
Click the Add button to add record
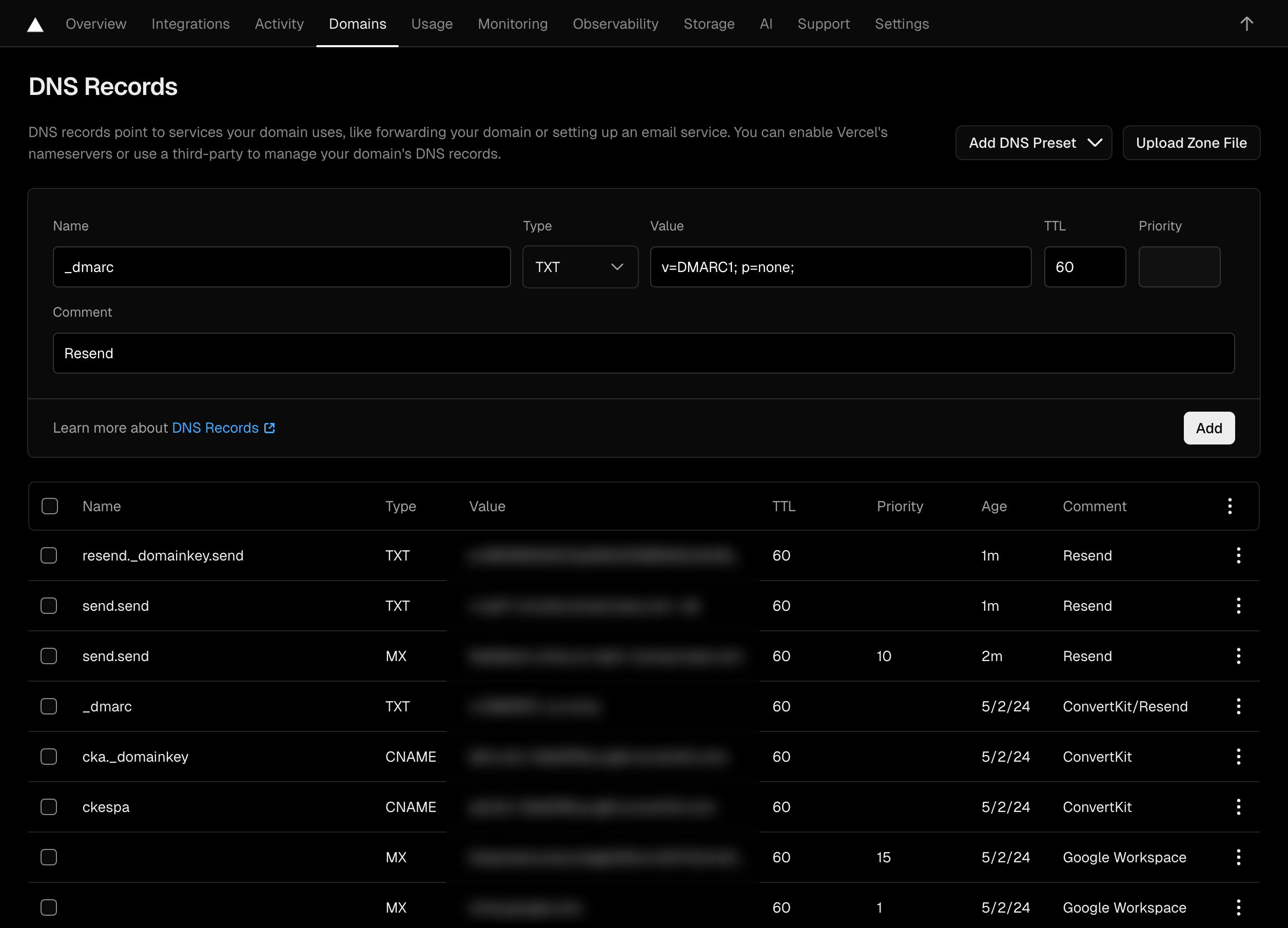coord(1208,428)
